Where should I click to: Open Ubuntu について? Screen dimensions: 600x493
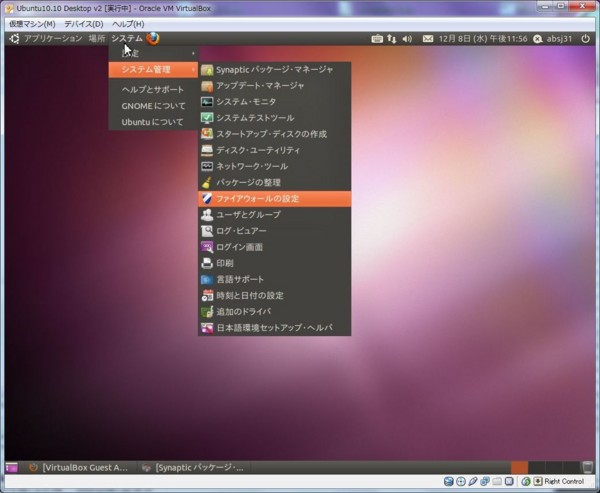coord(153,122)
